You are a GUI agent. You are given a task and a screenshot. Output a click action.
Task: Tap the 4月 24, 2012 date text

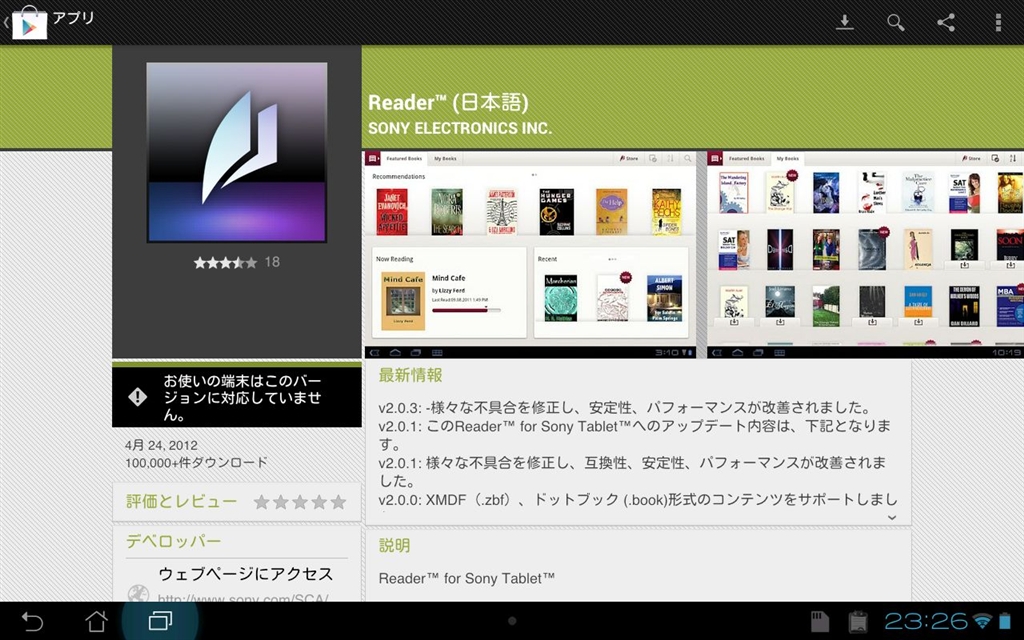(x=161, y=445)
